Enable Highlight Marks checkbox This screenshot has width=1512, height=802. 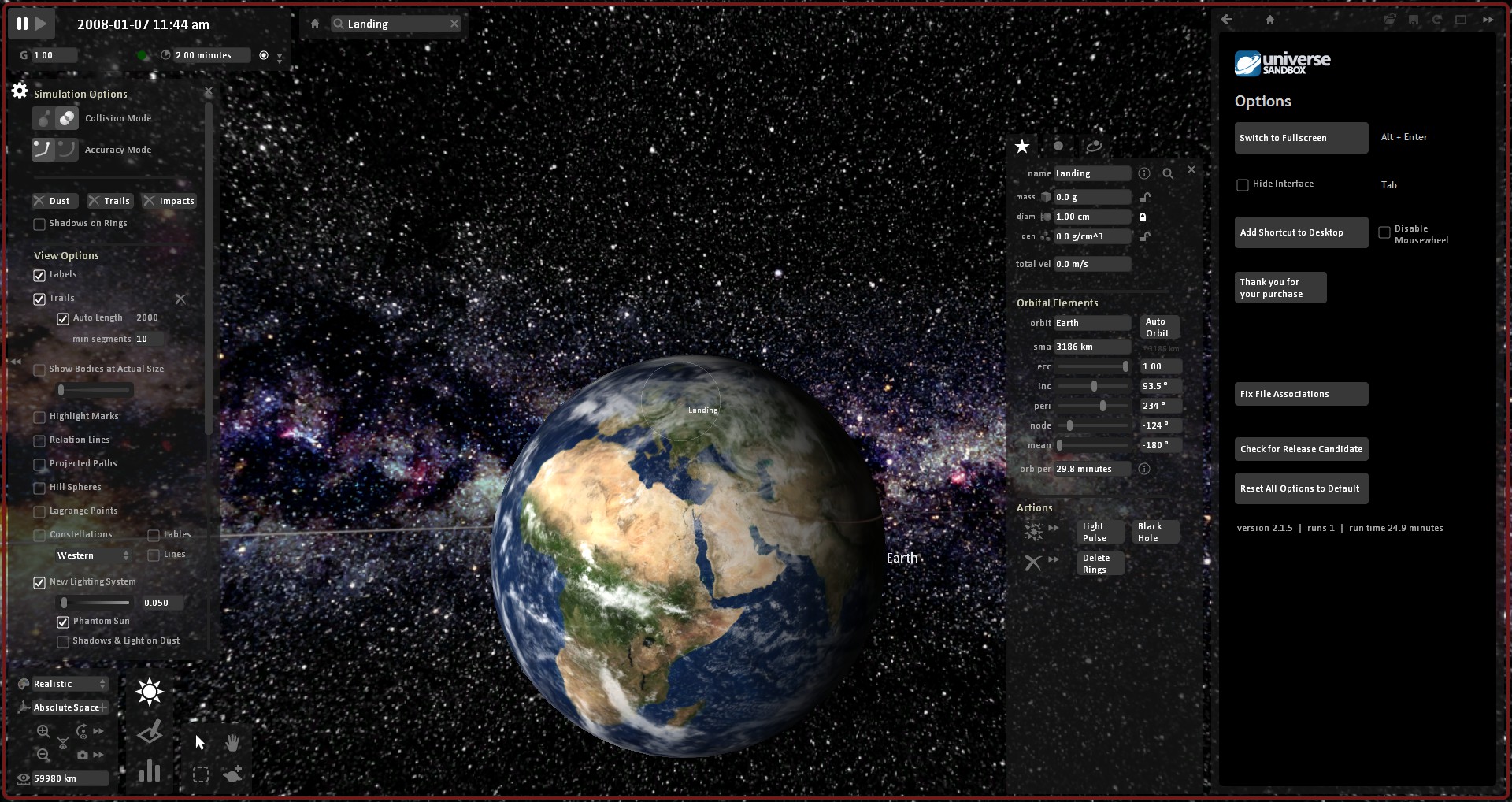tap(39, 418)
